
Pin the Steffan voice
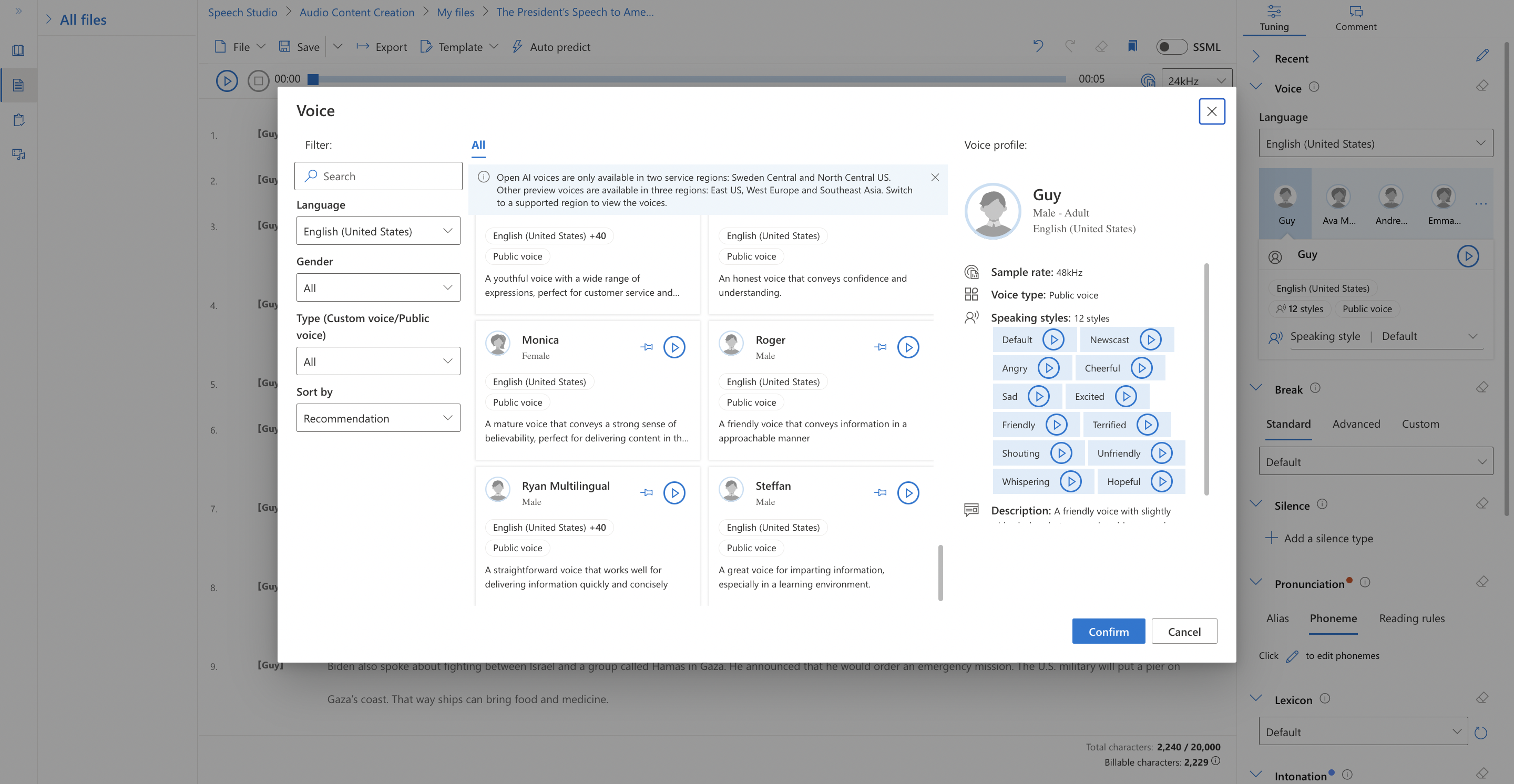point(881,493)
